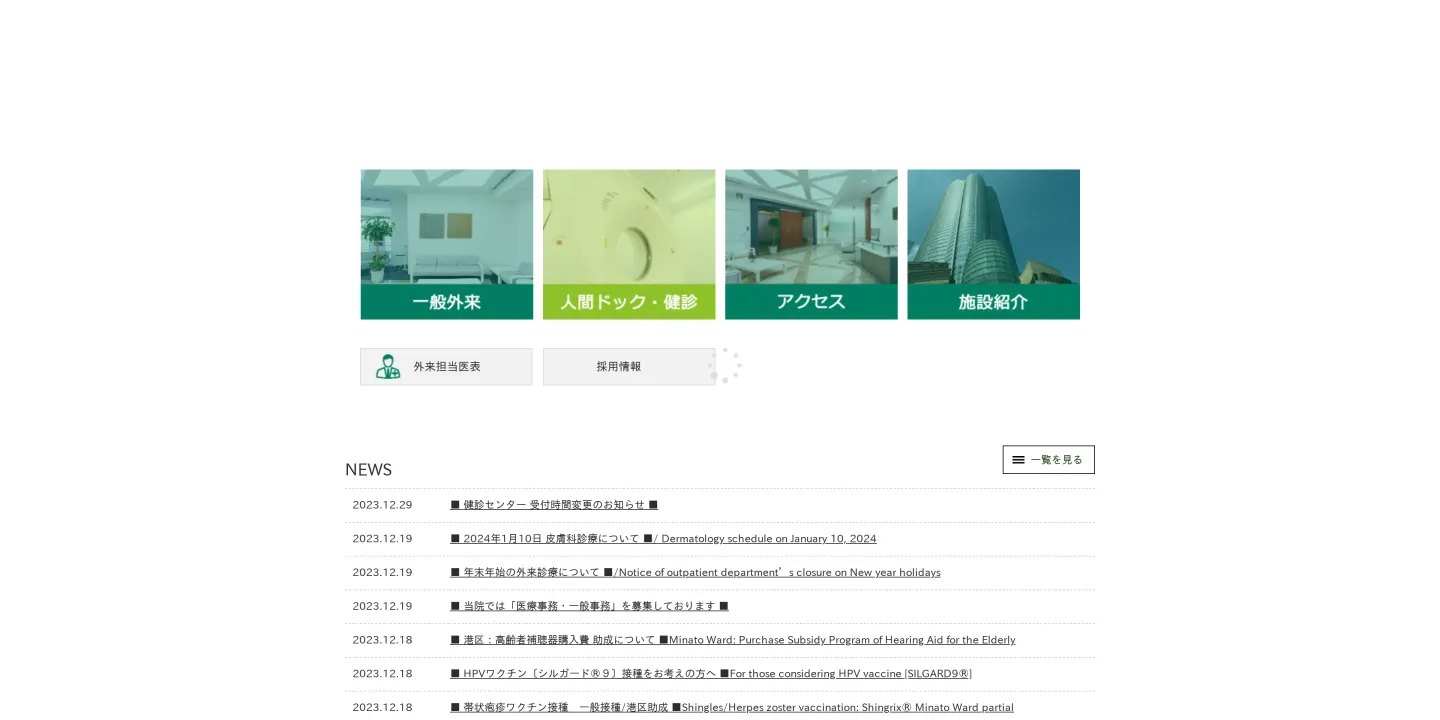Click 一覧を見る to see all news

click(x=1048, y=460)
